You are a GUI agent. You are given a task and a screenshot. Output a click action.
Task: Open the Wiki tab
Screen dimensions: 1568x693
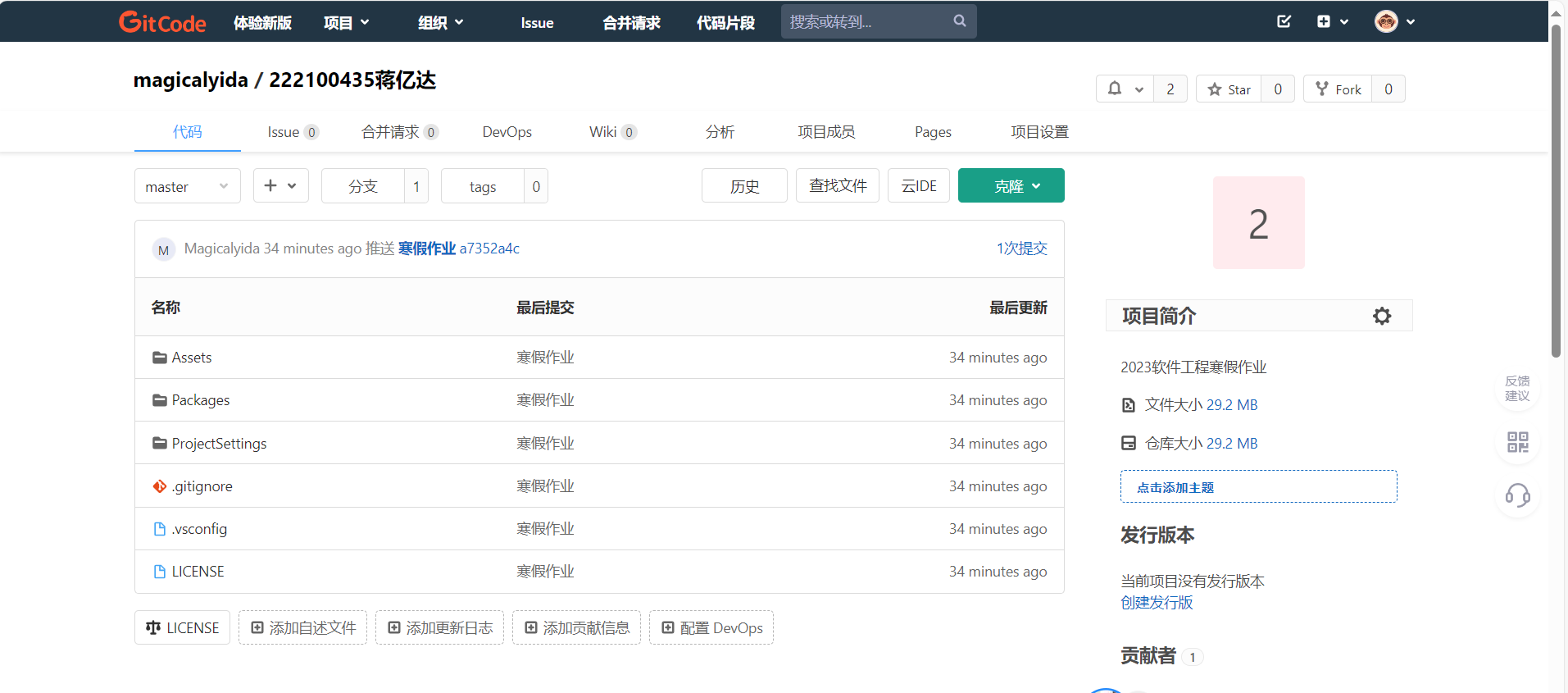(602, 132)
